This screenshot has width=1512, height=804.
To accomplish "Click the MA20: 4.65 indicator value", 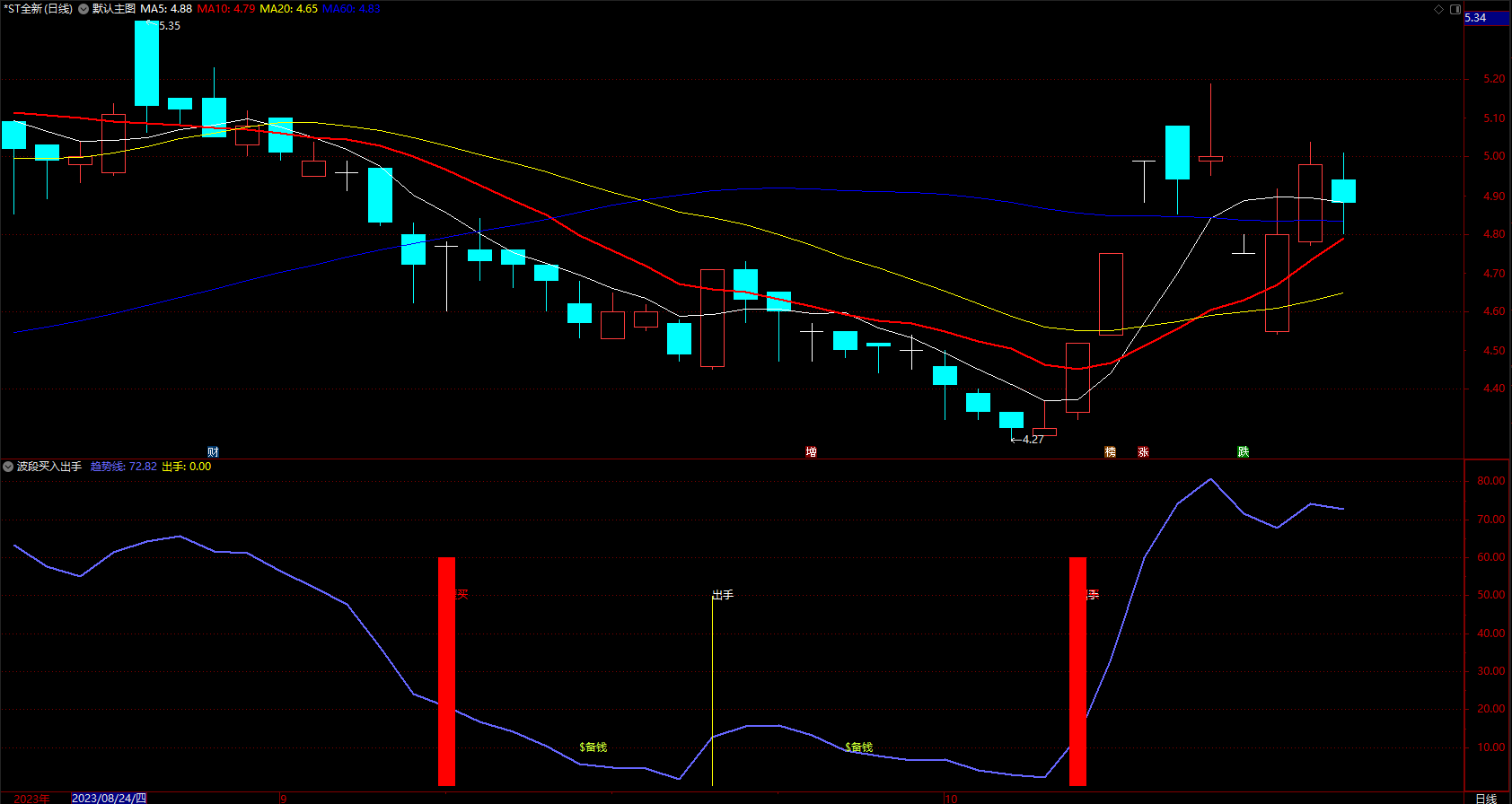I will tap(289, 9).
